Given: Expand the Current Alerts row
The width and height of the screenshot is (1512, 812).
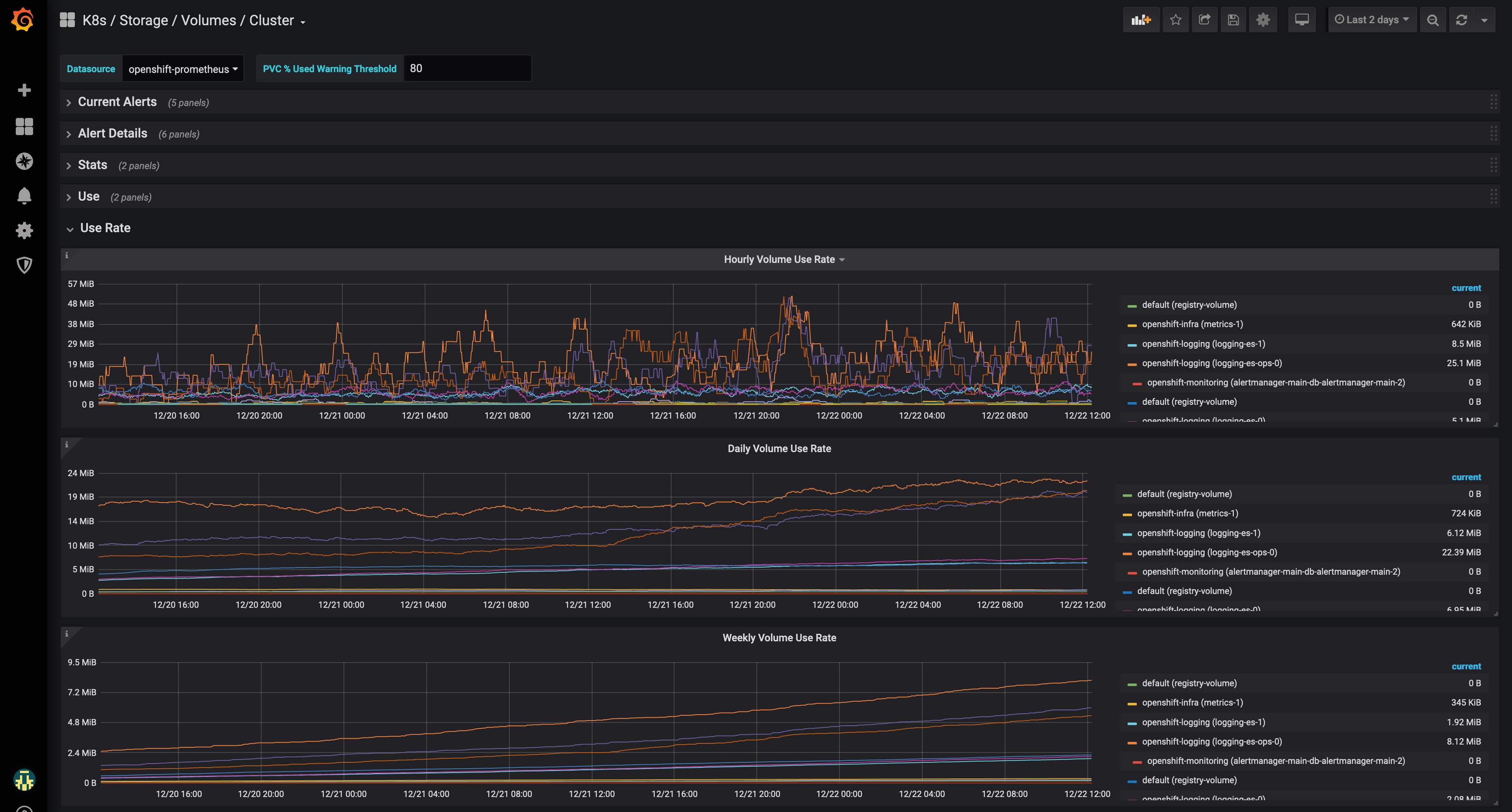Looking at the screenshot, I should click(x=117, y=102).
